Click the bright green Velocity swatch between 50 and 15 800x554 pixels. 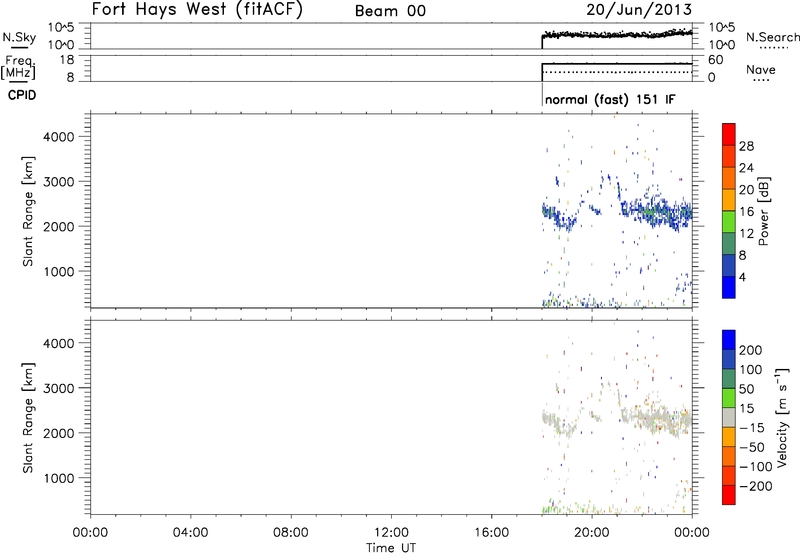729,398
